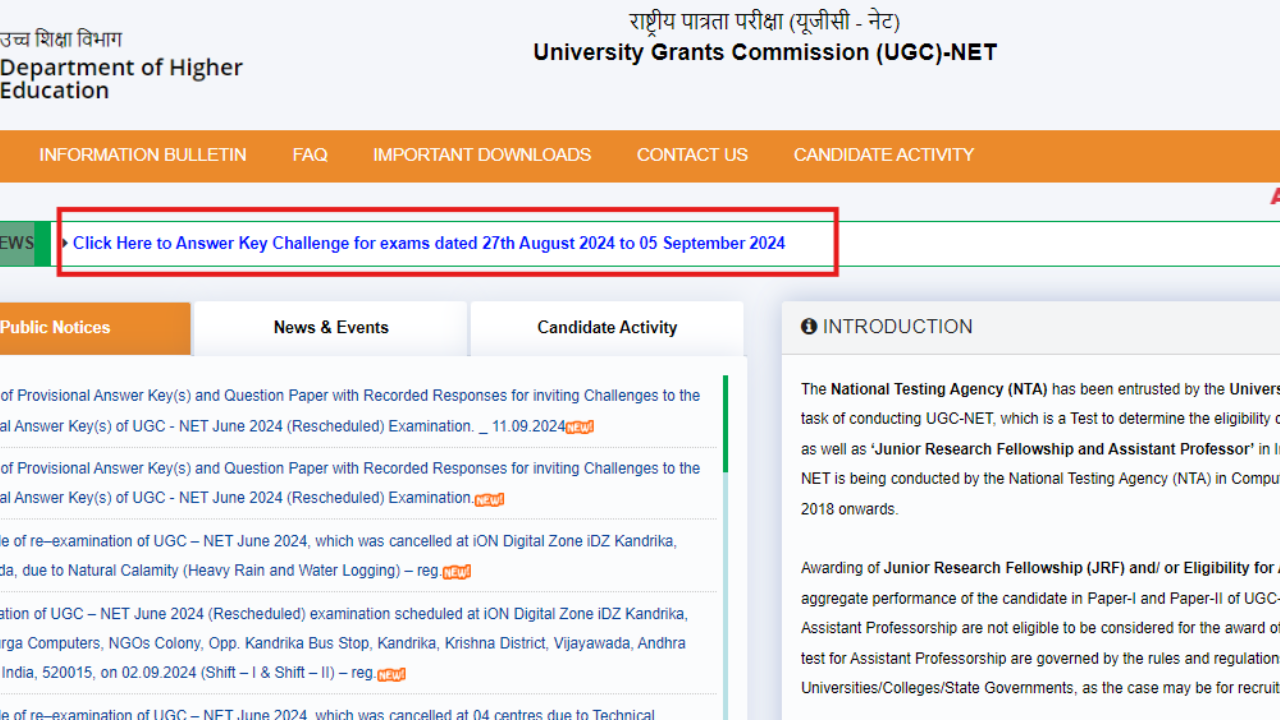Open re-examination notice about Natural Calamity

coord(338,556)
